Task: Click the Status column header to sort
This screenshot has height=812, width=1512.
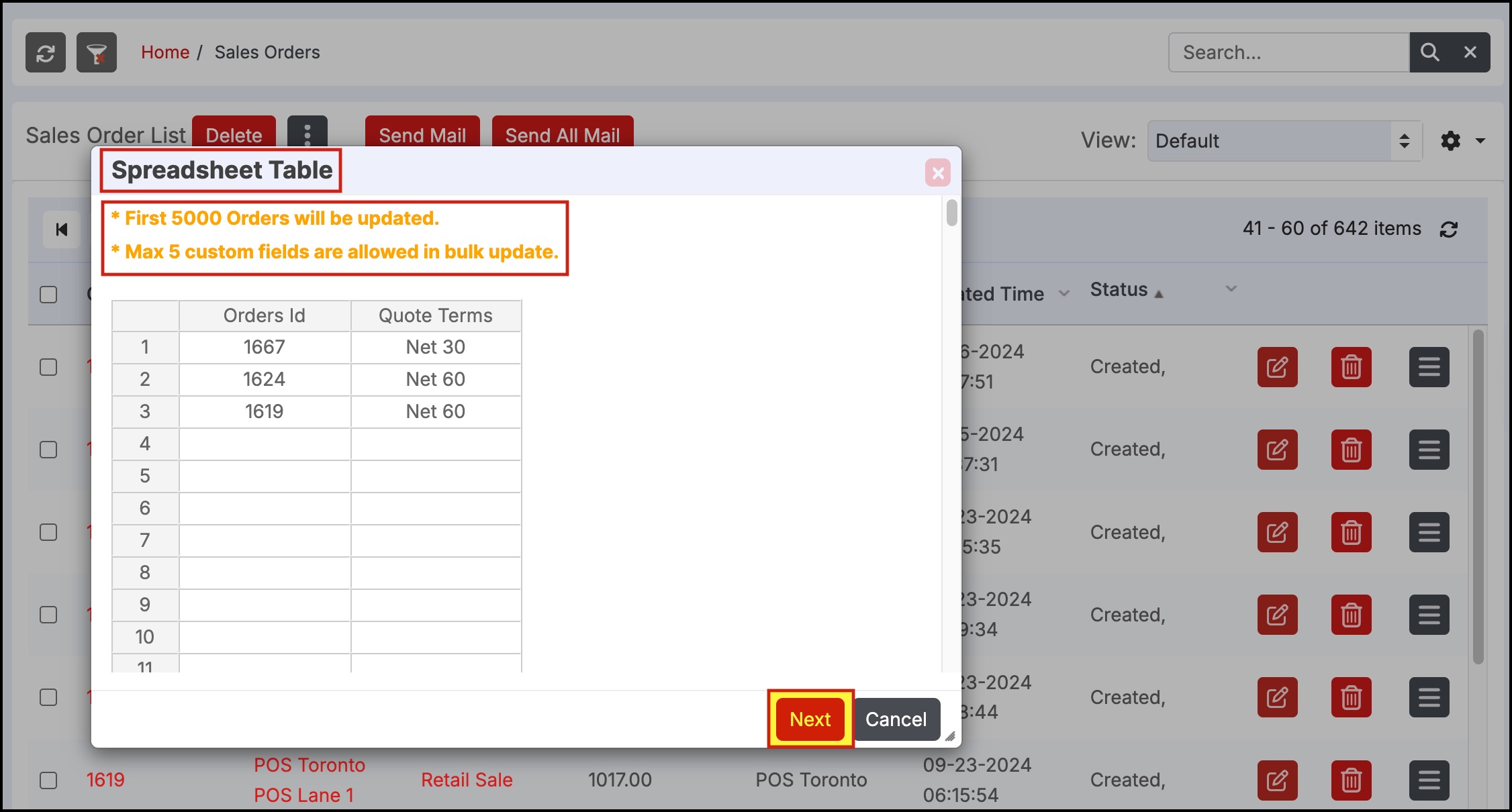Action: click(x=1119, y=290)
